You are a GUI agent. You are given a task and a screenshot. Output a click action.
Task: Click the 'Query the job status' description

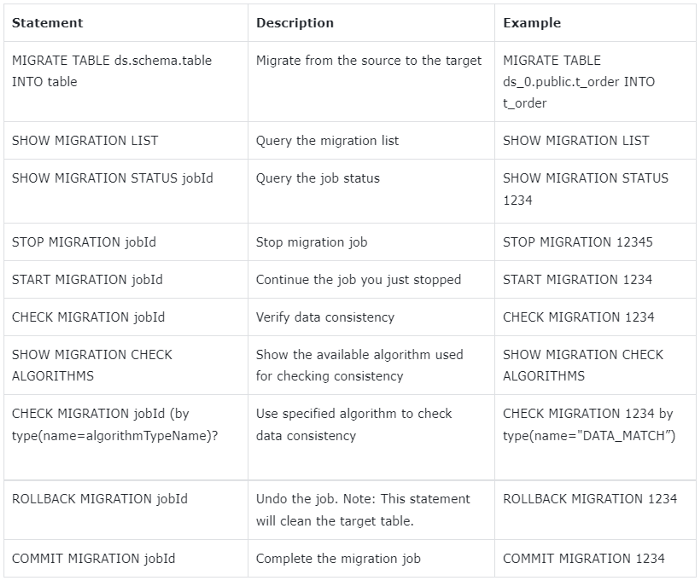[318, 178]
